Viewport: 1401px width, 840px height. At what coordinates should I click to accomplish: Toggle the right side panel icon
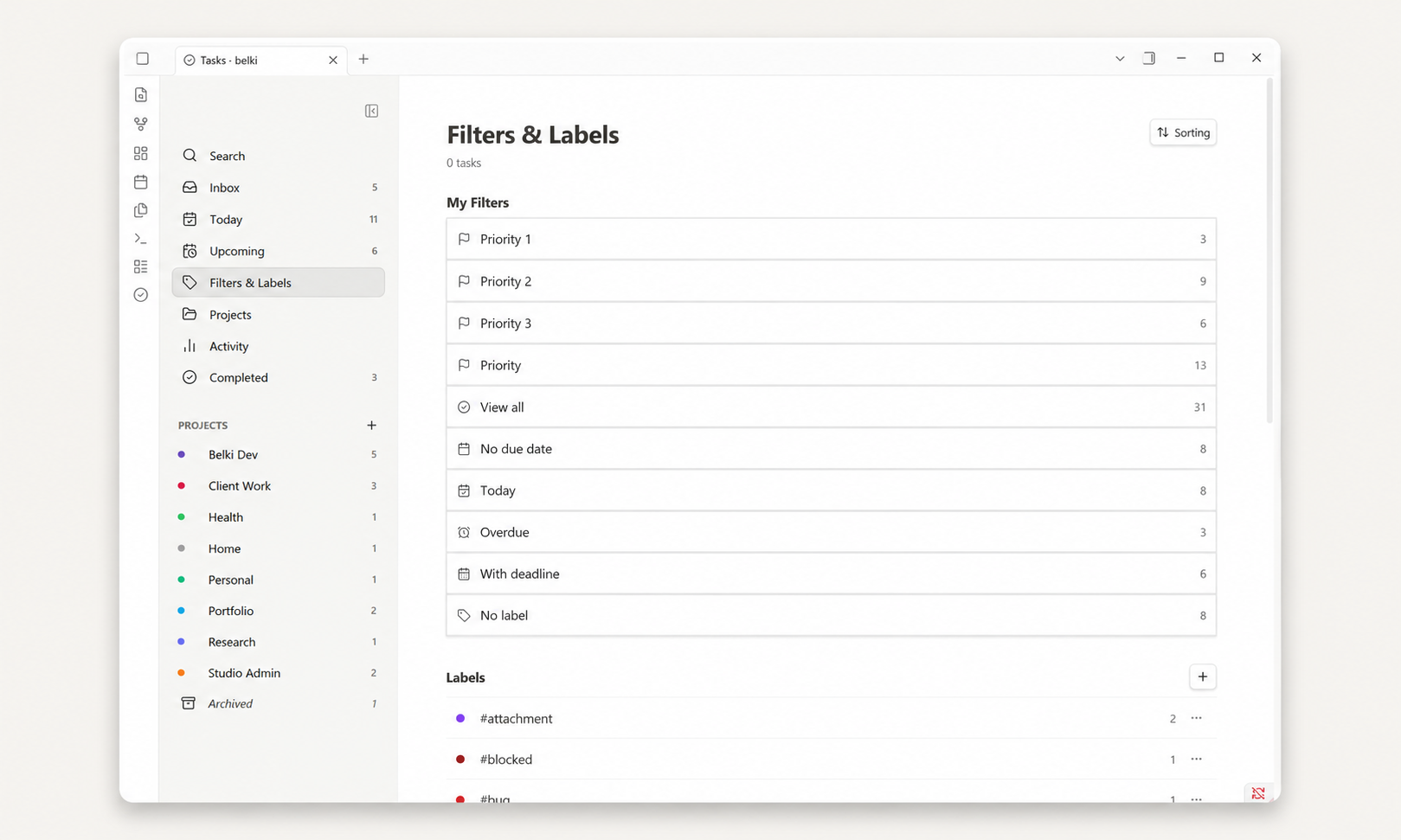point(1149,59)
